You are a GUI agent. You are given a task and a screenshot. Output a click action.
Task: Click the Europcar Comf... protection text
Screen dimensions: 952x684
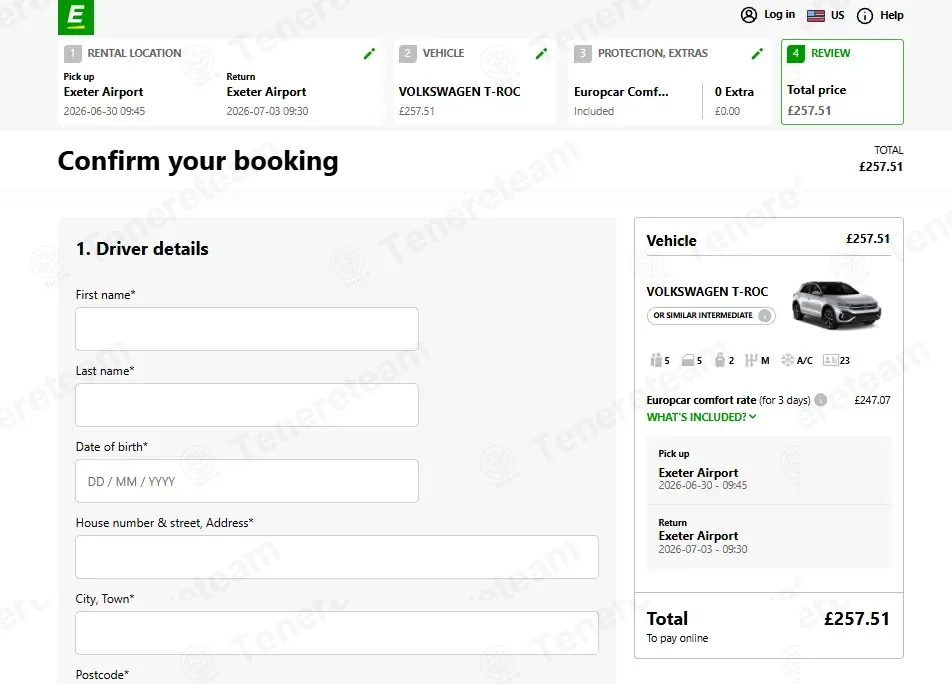(621, 92)
